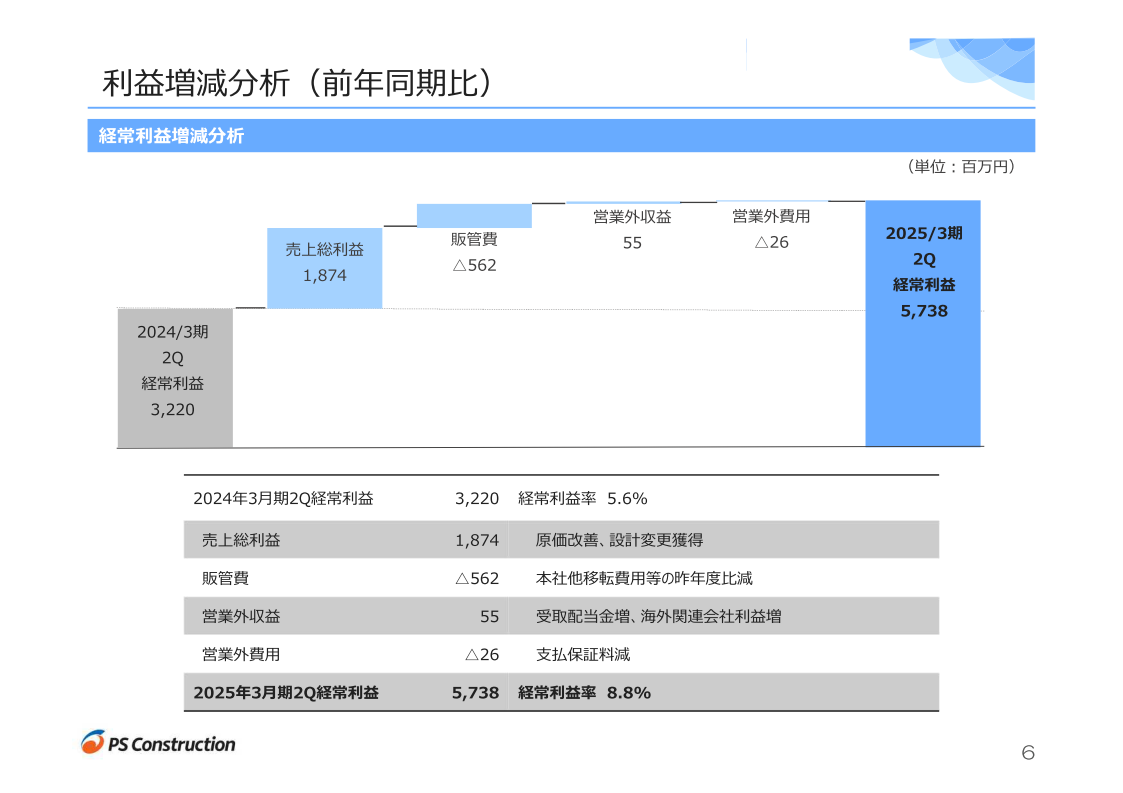The image size is (1123, 793).
Task: Select the chart label 営業外収益
Action: coord(632,217)
